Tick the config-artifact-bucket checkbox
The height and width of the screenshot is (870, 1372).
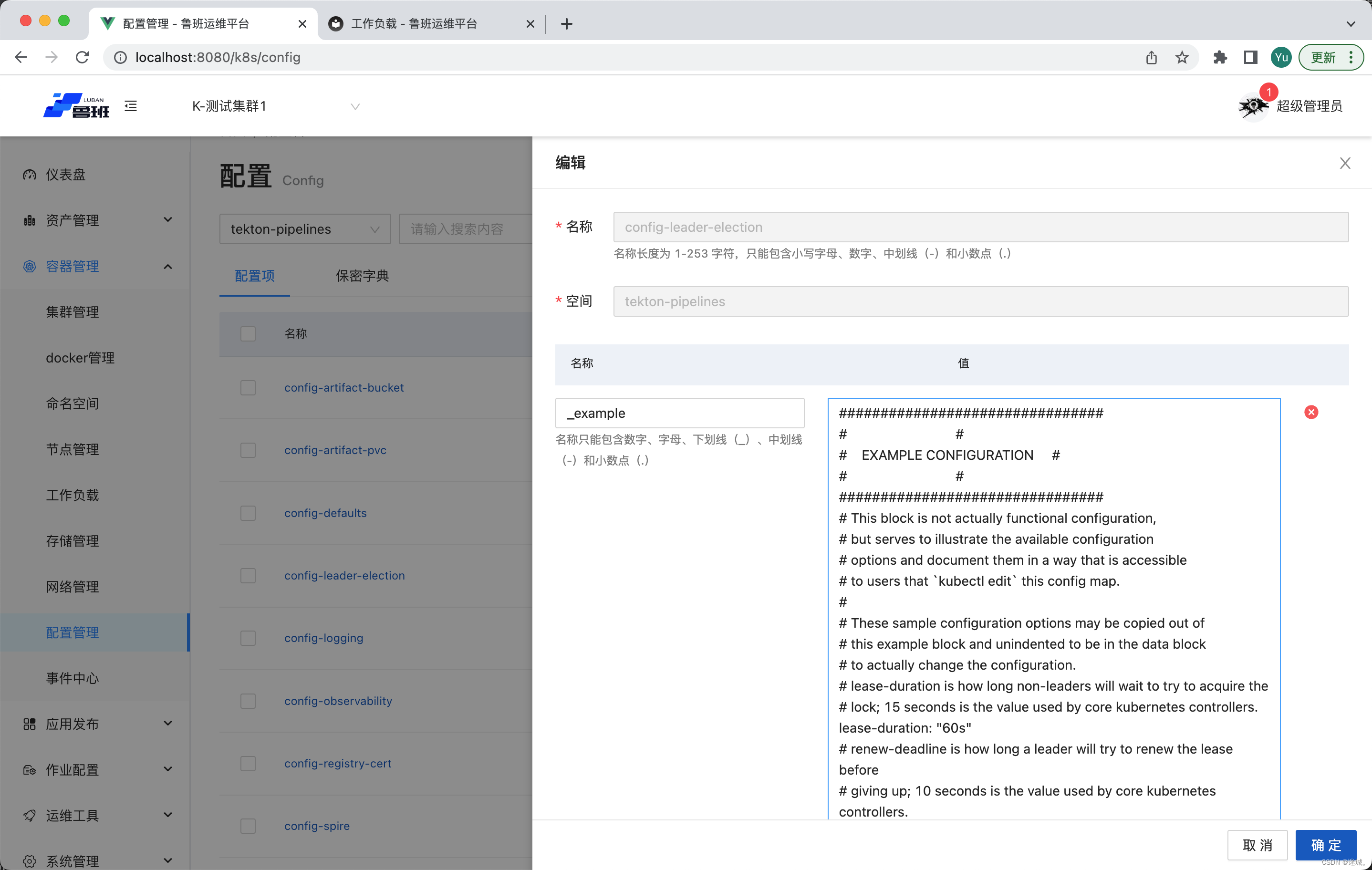(248, 388)
